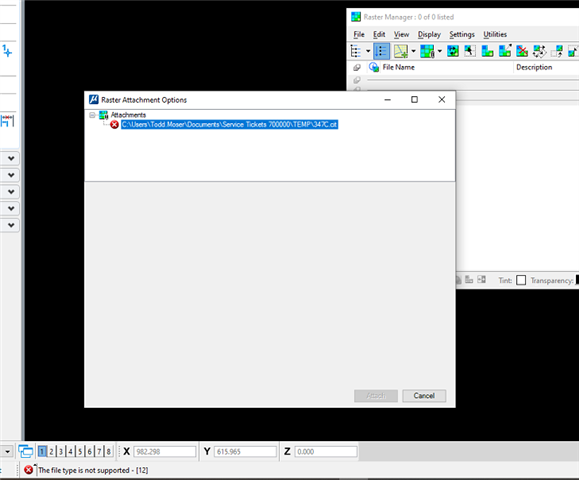Image resolution: width=579 pixels, height=480 pixels.
Task: Expand the second chevron in left panel
Action: (11, 175)
